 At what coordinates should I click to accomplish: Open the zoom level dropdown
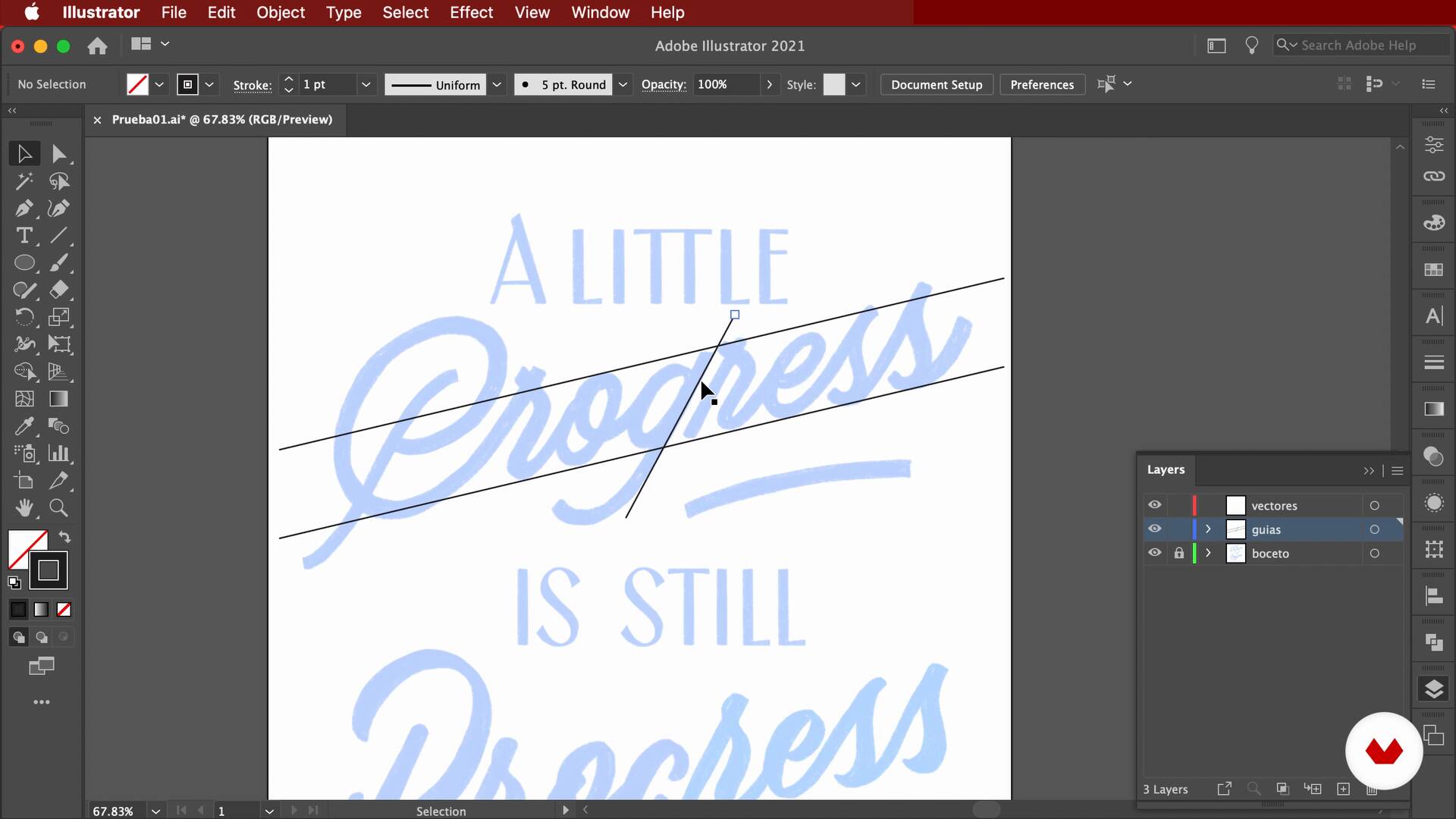(x=155, y=811)
